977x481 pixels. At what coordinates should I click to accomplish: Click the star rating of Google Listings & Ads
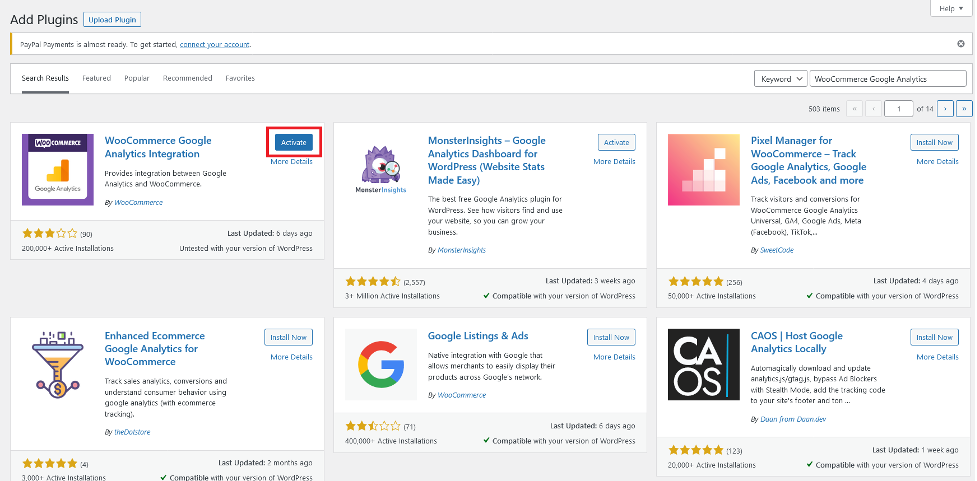[x=373, y=427]
